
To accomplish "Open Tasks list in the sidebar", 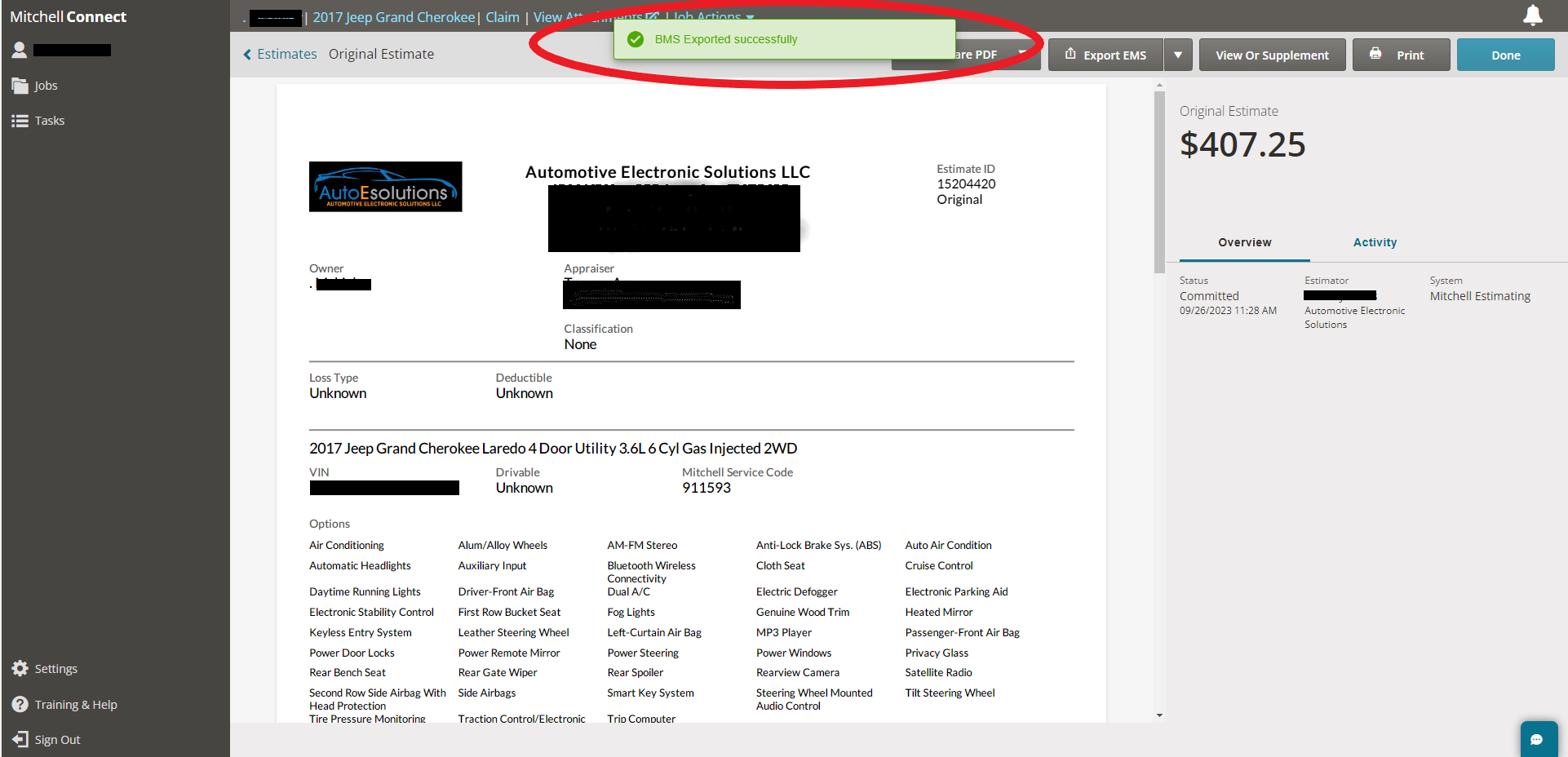I will (38, 121).
